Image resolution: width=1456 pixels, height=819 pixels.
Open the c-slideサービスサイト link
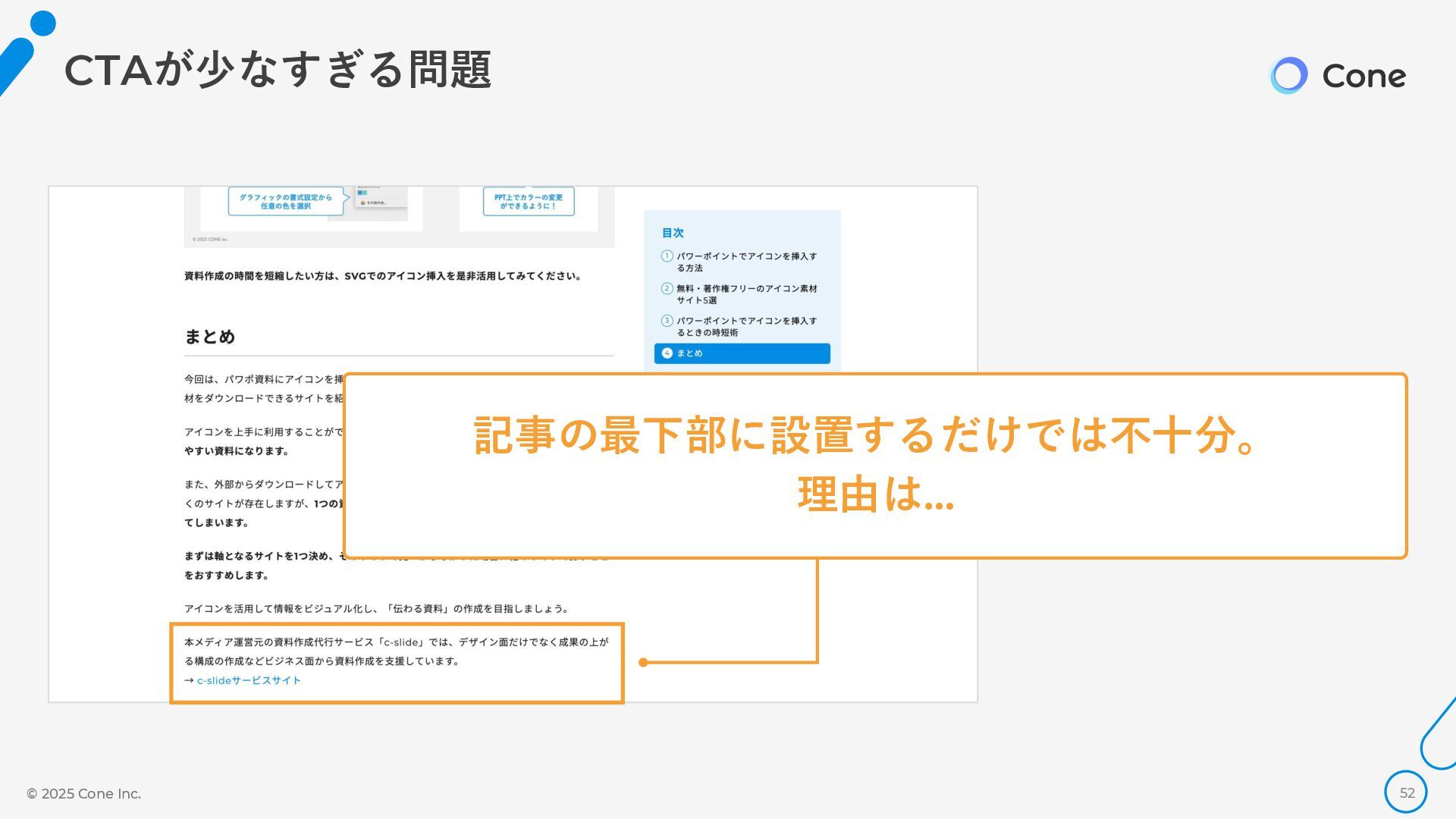coord(249,680)
